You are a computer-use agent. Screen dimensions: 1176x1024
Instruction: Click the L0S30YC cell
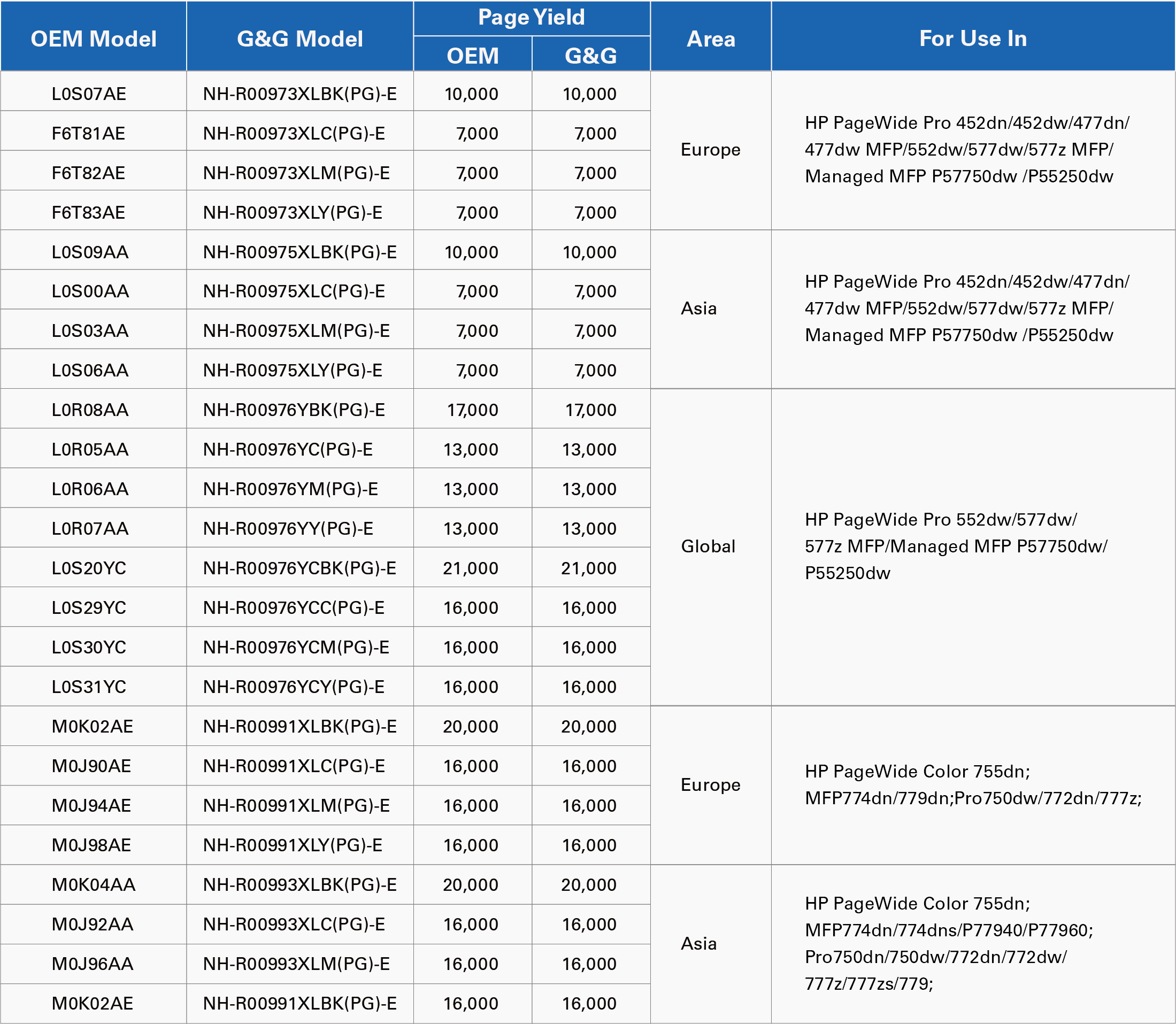click(x=93, y=646)
